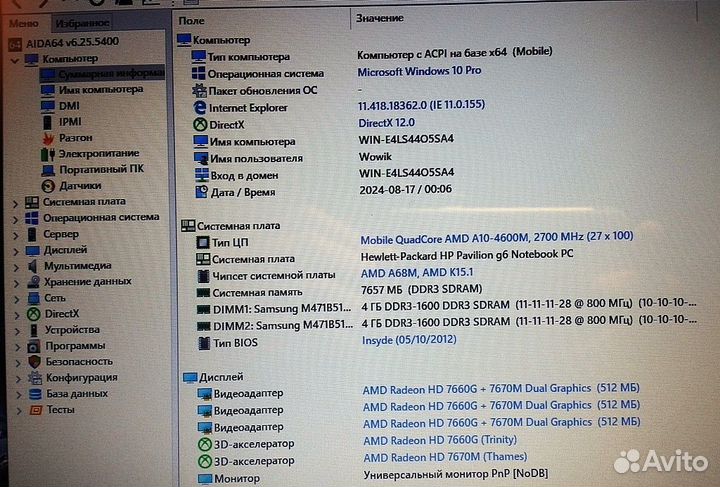The height and width of the screenshot is (487, 720).
Task: Open the Microsoft Windows 10 Pro link
Action: 419,71
